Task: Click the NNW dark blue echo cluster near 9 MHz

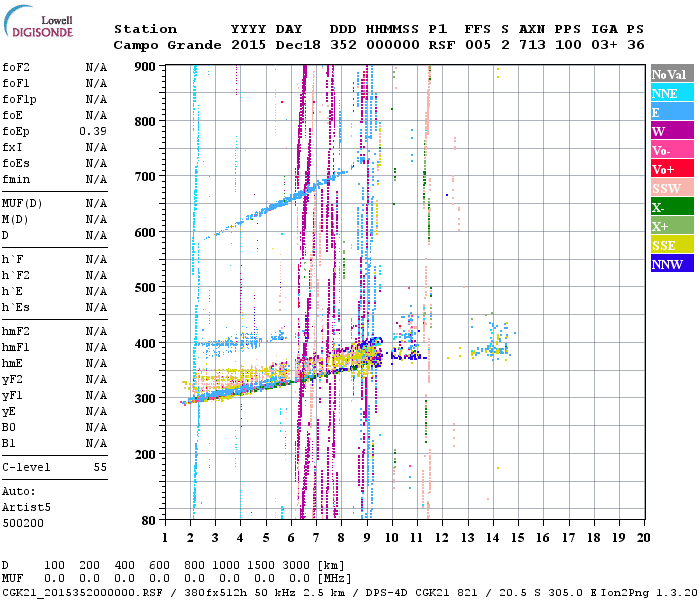Action: coord(373,353)
